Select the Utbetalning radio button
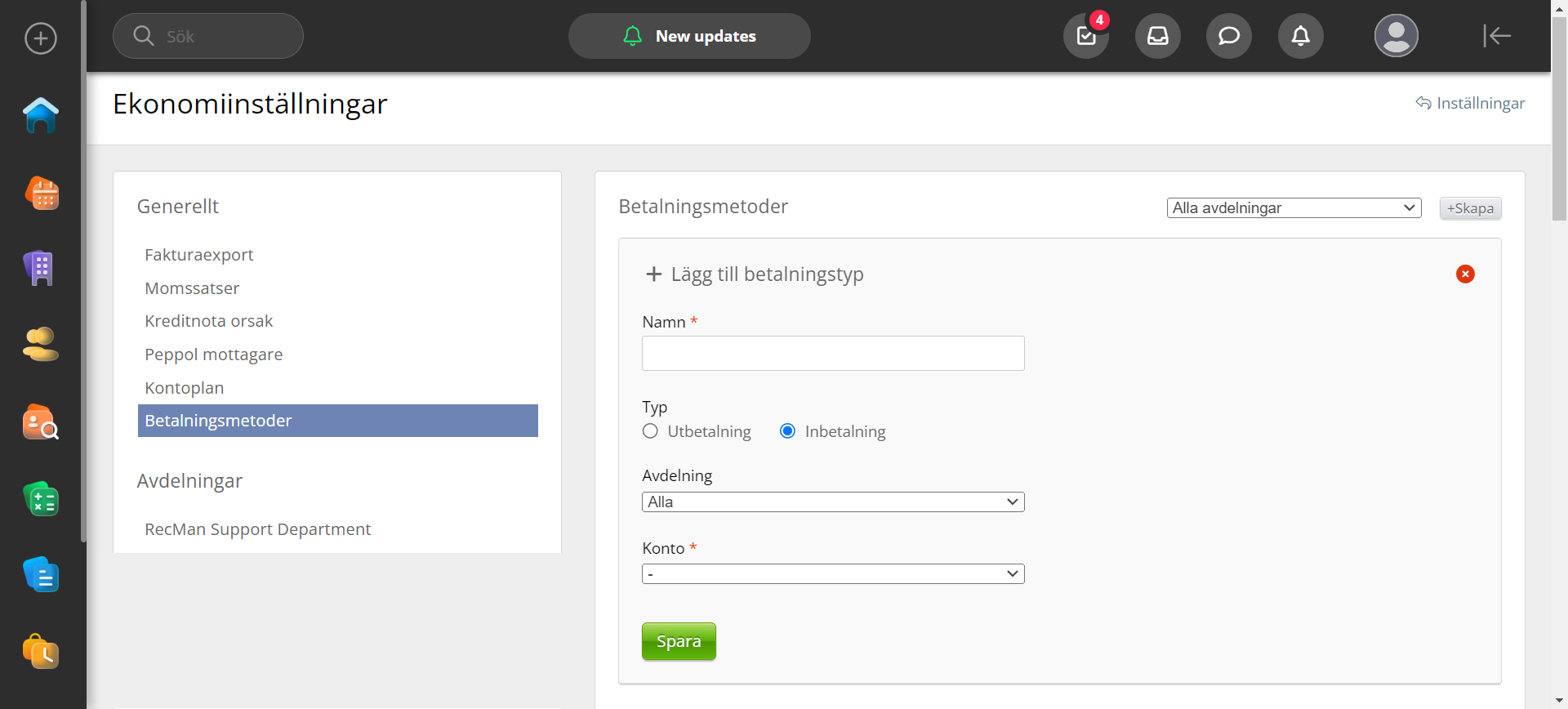The width and height of the screenshot is (1568, 709). (650, 431)
